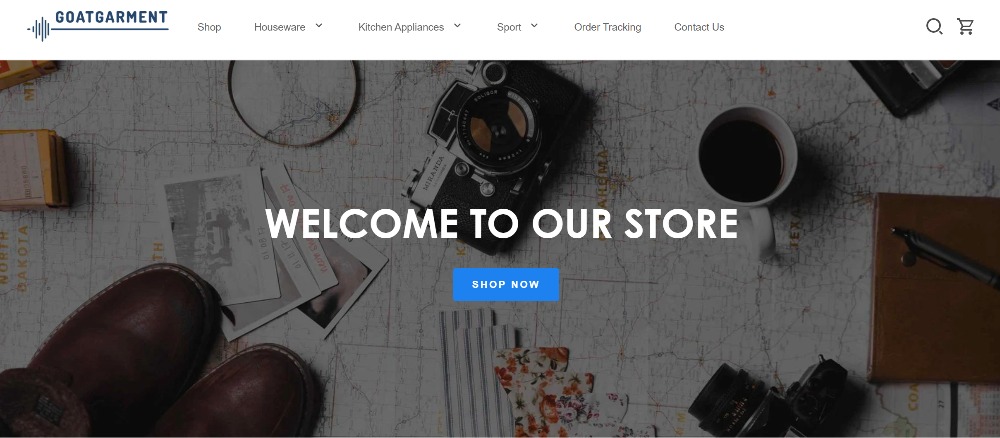The width and height of the screenshot is (1000, 438).
Task: Expand the Kitchen Appliances dropdown chevron
Action: tap(457, 26)
